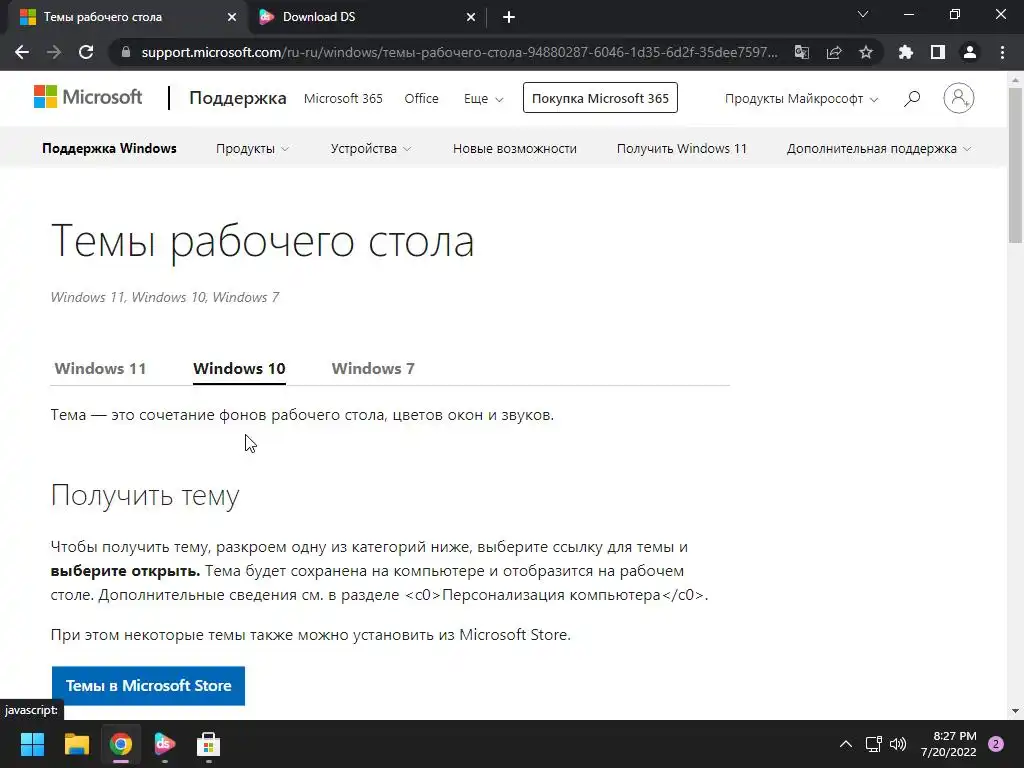1024x768 pixels.
Task: Show hidden system tray icons
Action: 846,744
